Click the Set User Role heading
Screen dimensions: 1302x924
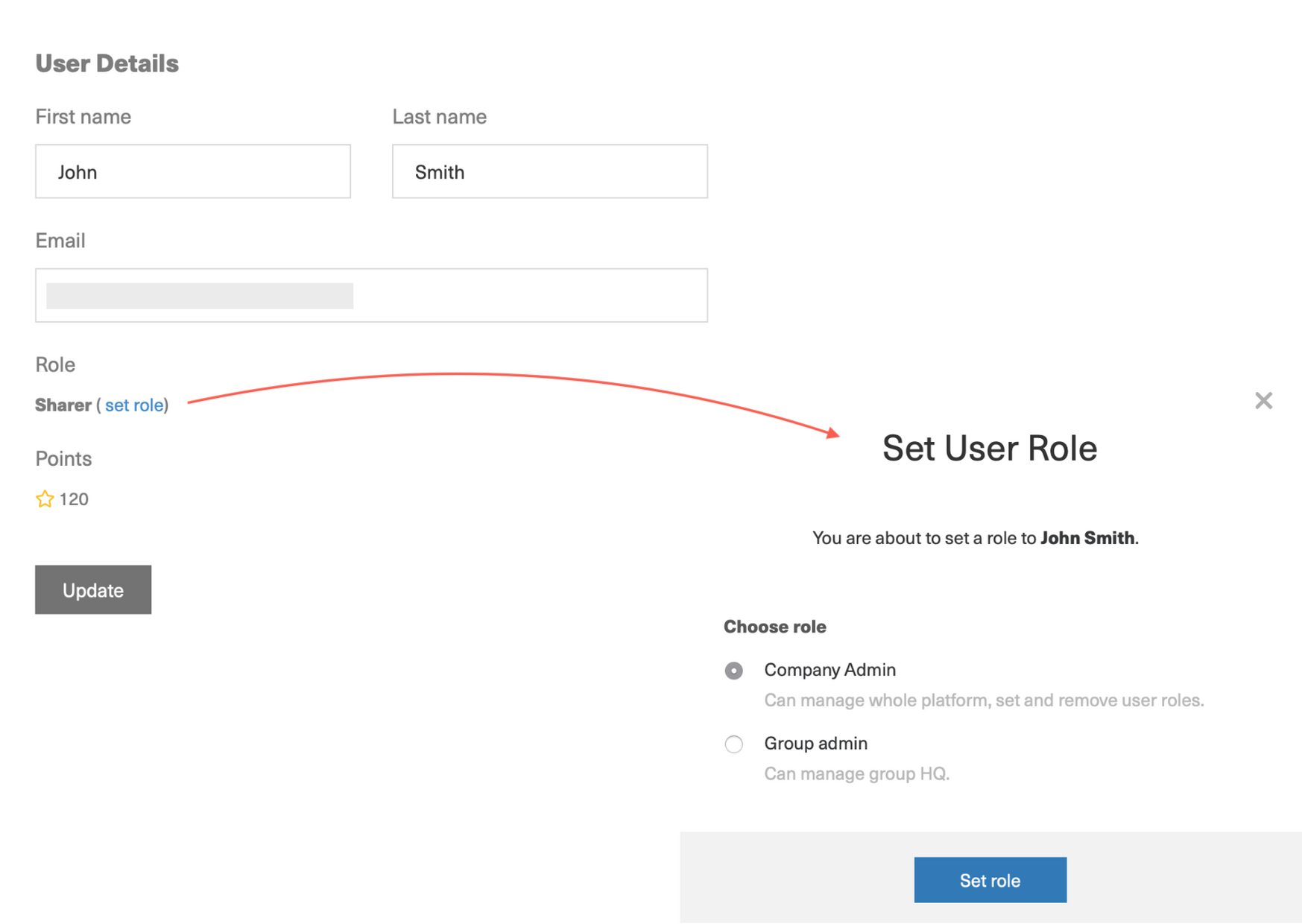(x=990, y=448)
